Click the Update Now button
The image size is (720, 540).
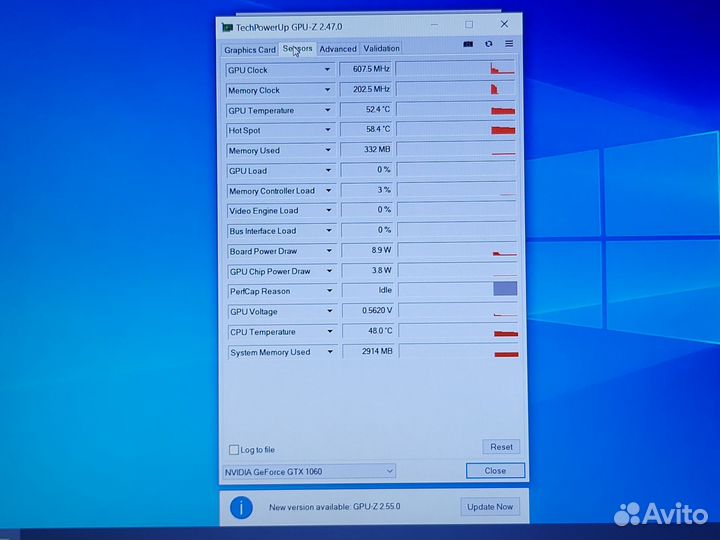(x=490, y=507)
